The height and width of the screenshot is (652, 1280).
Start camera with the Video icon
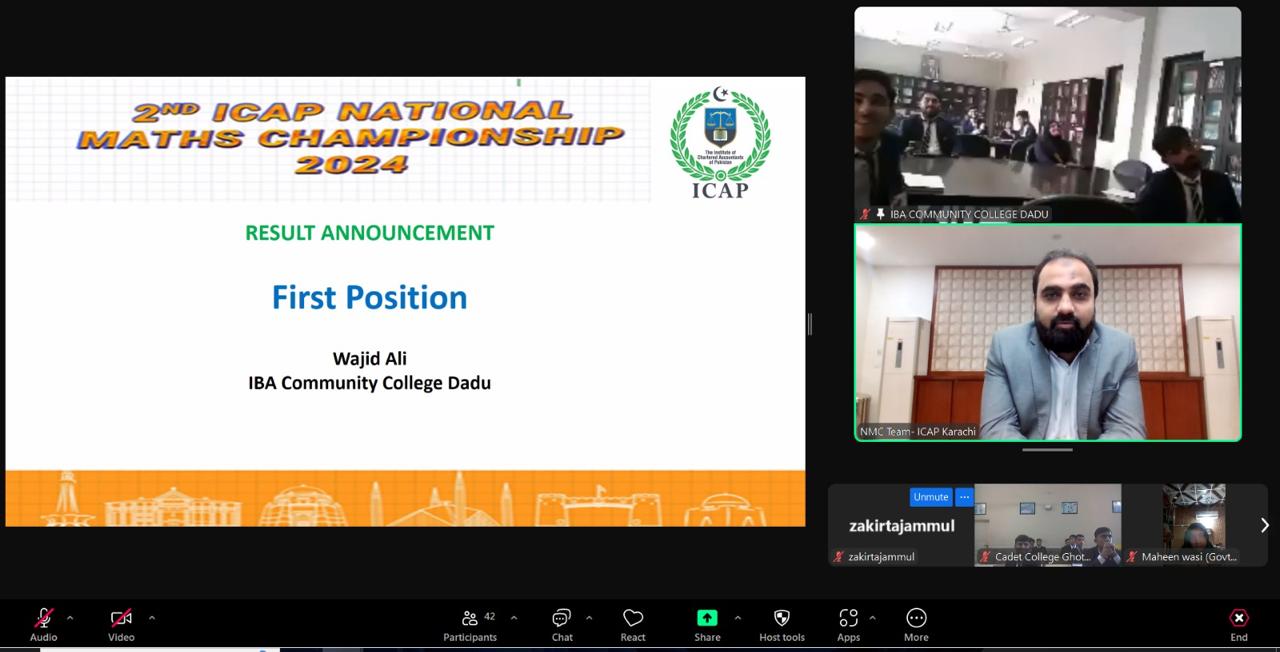121,618
